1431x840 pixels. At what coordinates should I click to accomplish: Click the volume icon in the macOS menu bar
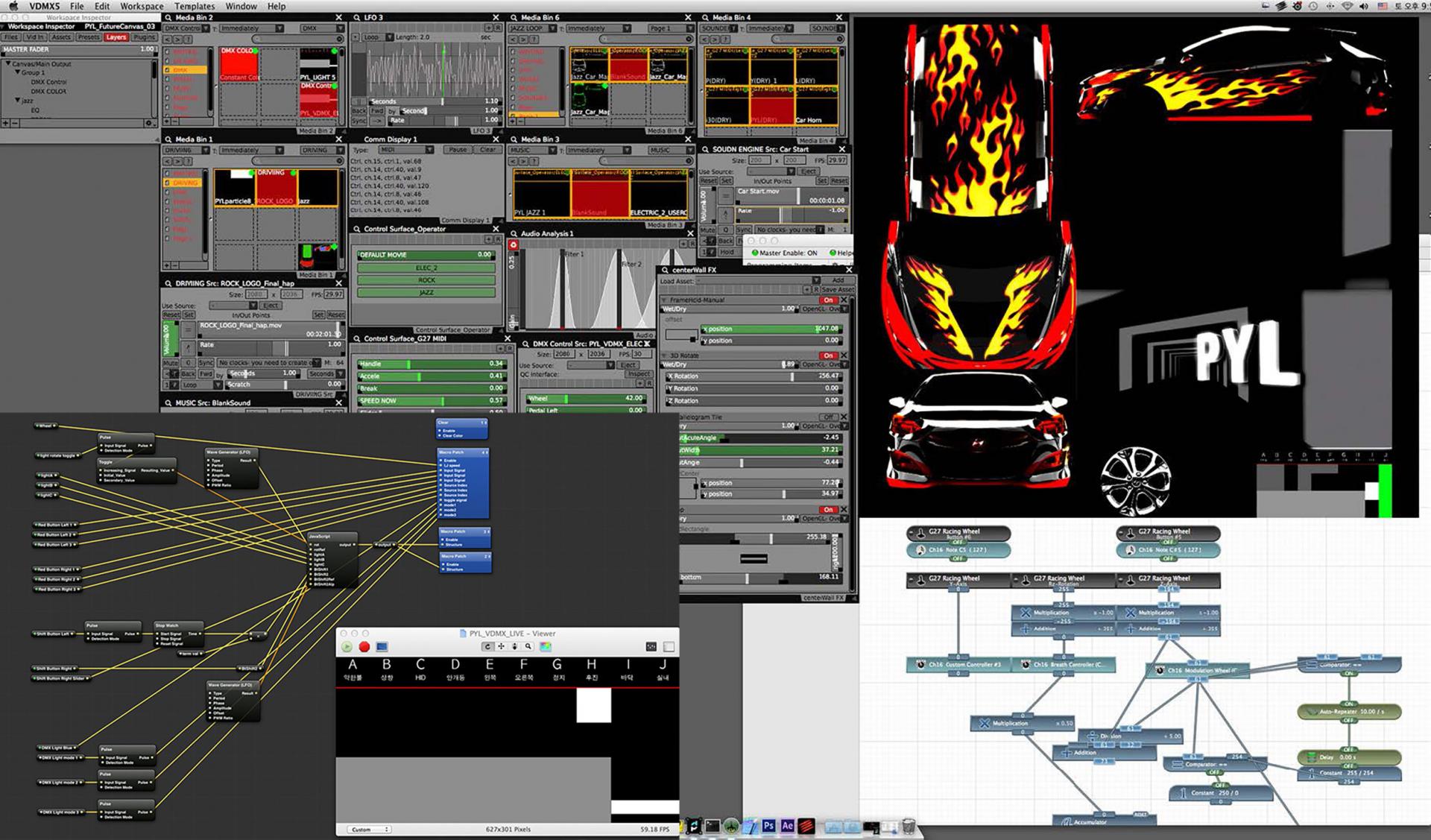[1364, 6]
